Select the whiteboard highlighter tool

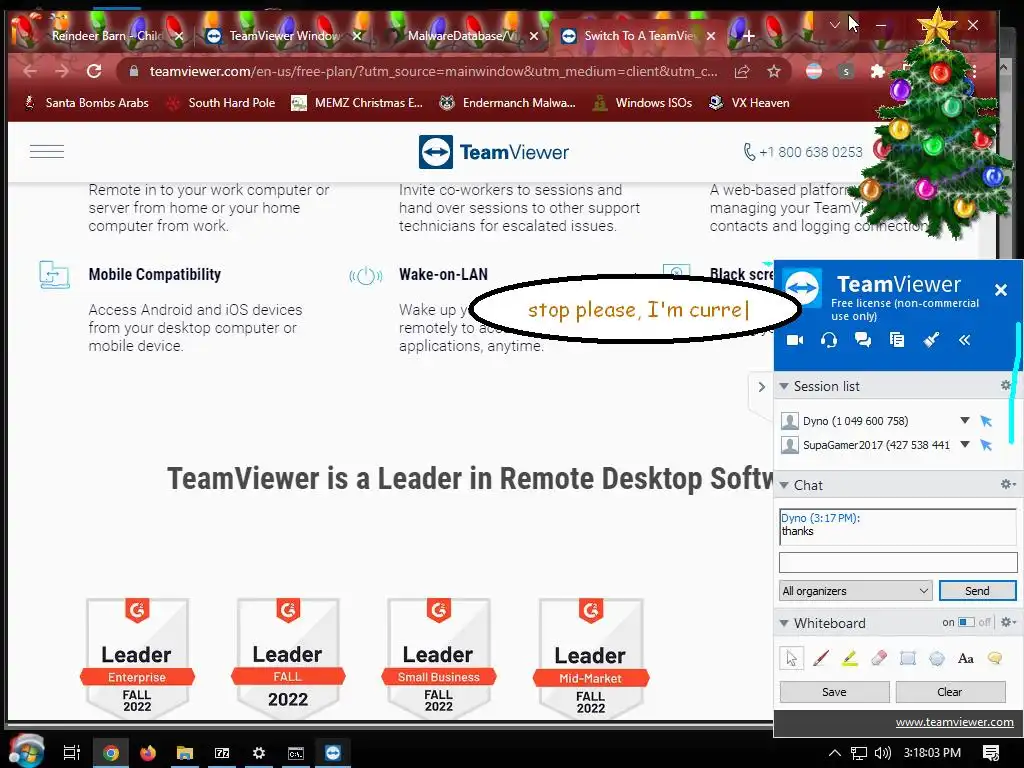850,658
